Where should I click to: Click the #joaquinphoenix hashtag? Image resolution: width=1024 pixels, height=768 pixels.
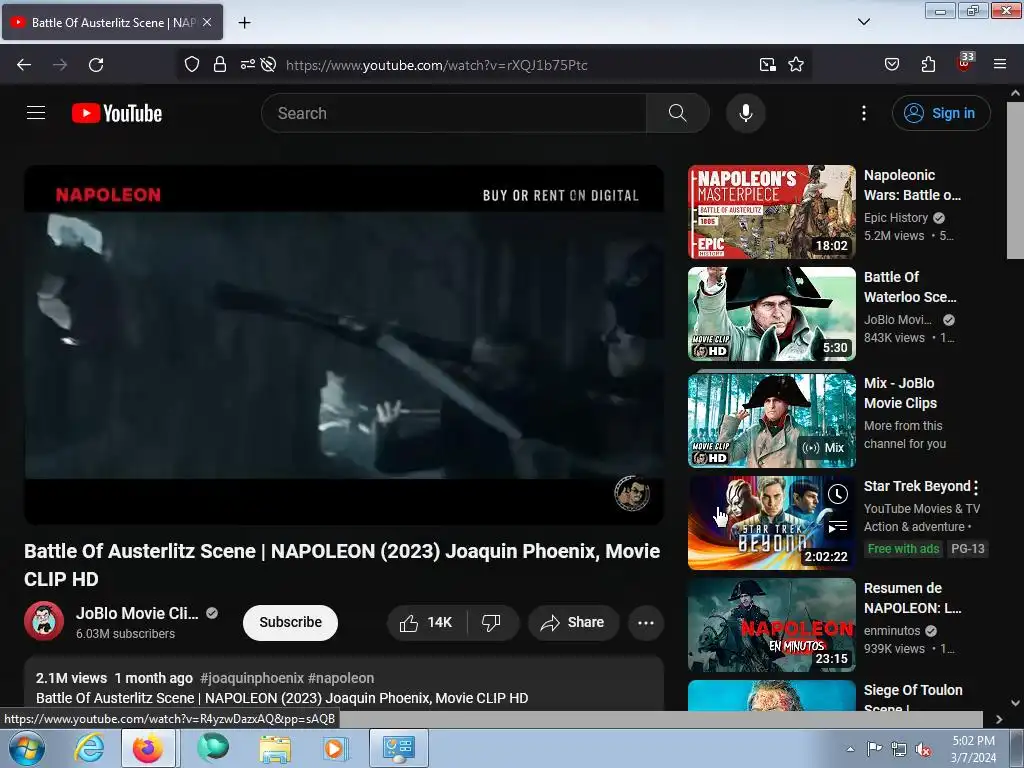point(251,678)
